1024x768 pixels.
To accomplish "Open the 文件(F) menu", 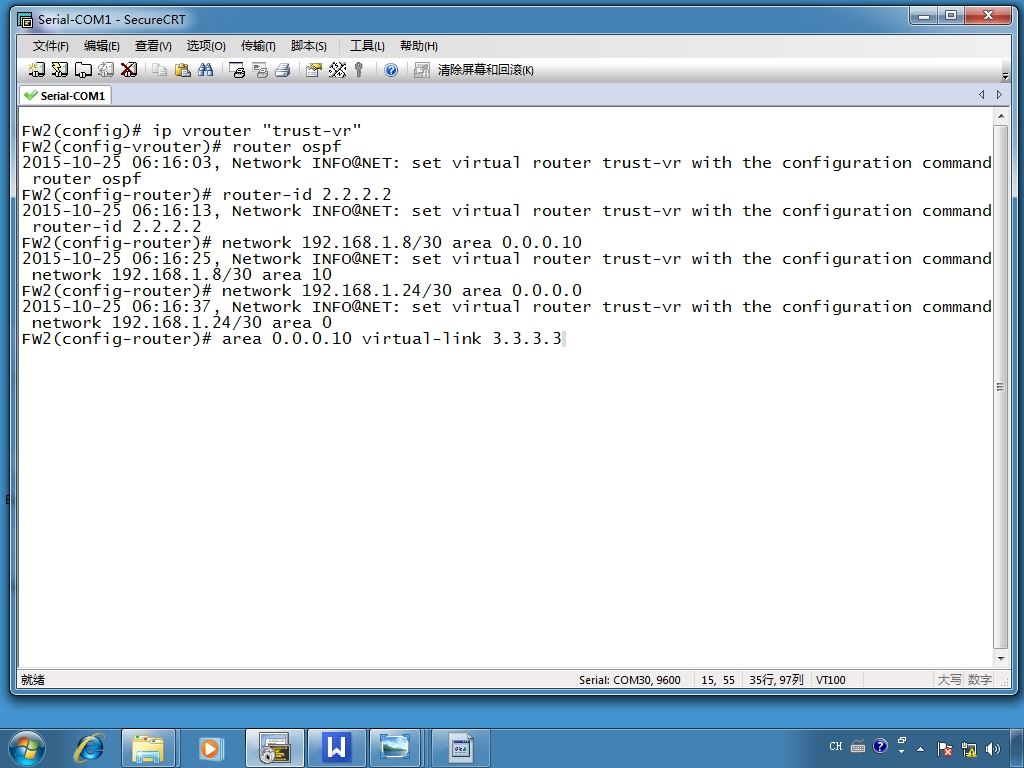I will (x=51, y=46).
